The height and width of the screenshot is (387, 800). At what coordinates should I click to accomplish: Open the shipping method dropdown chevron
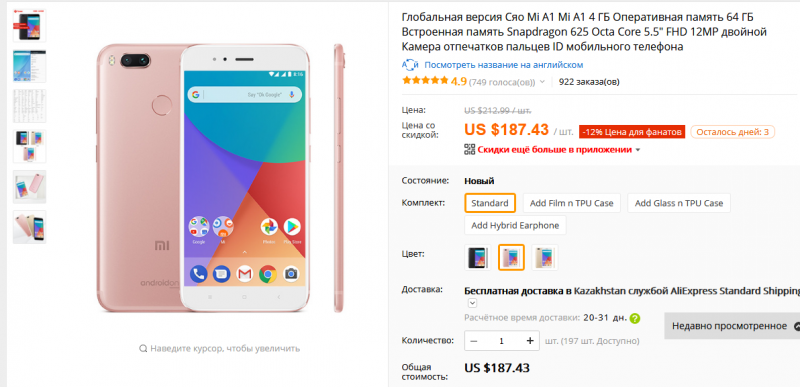(x=472, y=303)
